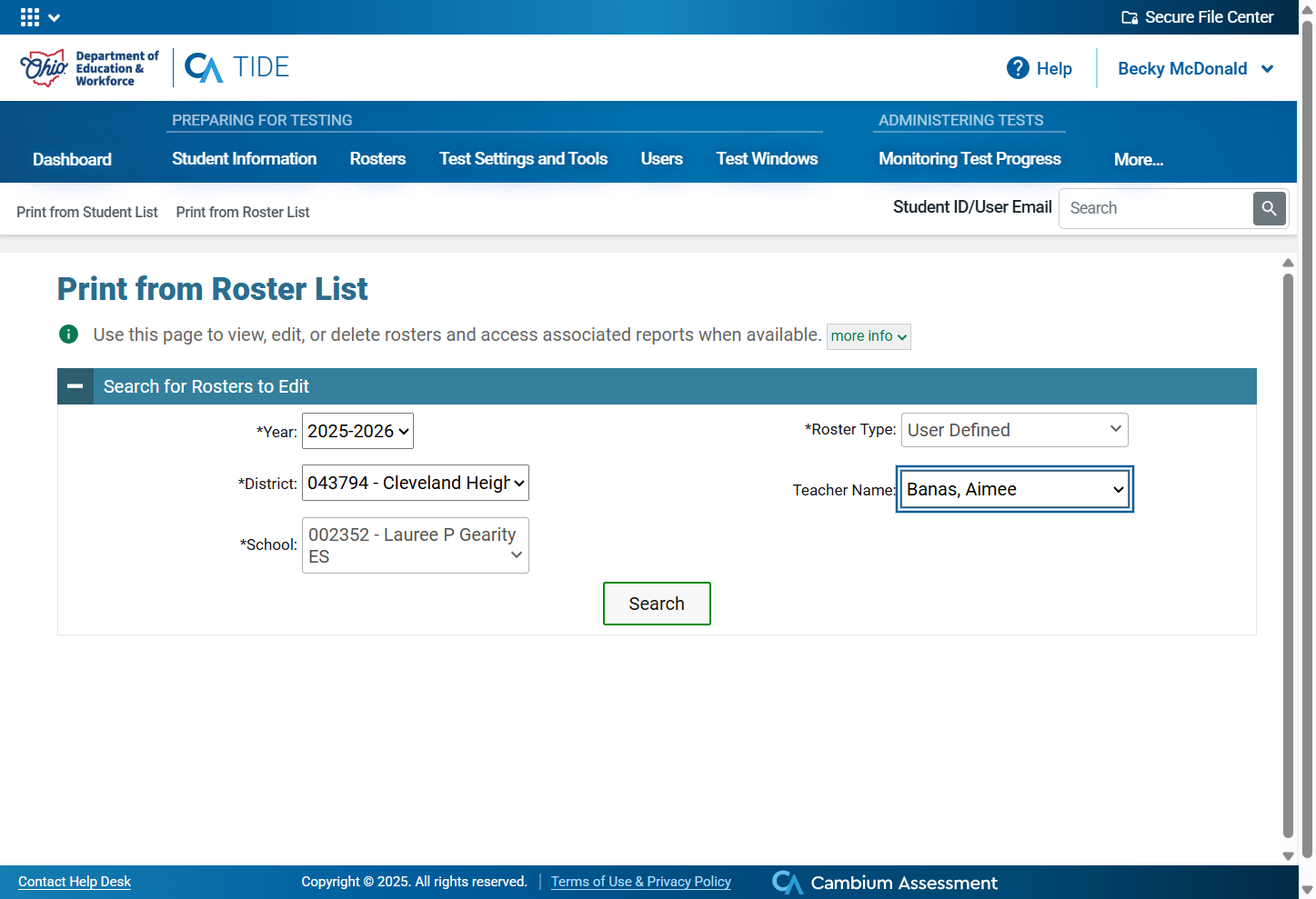Viewport: 1316px width, 899px height.
Task: Open the Rosters menu
Action: pos(377,159)
